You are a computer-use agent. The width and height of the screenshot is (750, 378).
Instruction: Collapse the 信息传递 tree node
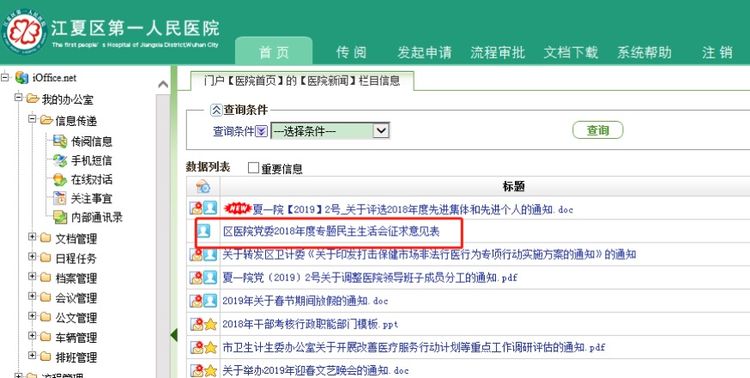[x=32, y=118]
